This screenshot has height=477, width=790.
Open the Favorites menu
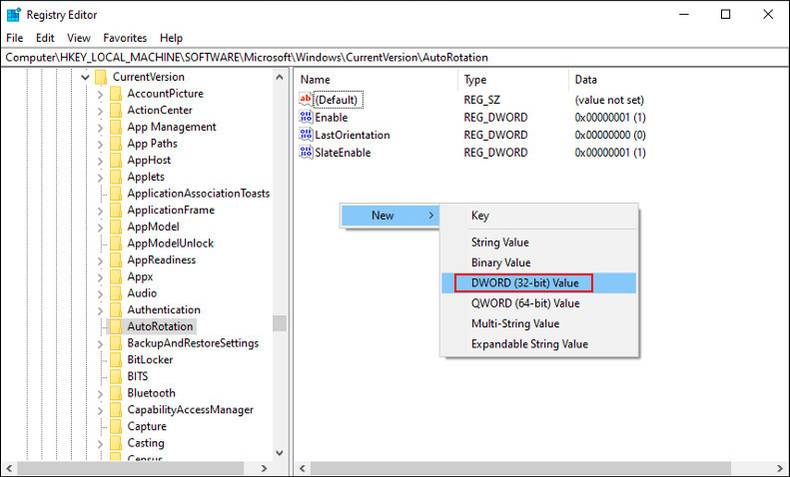[125, 38]
